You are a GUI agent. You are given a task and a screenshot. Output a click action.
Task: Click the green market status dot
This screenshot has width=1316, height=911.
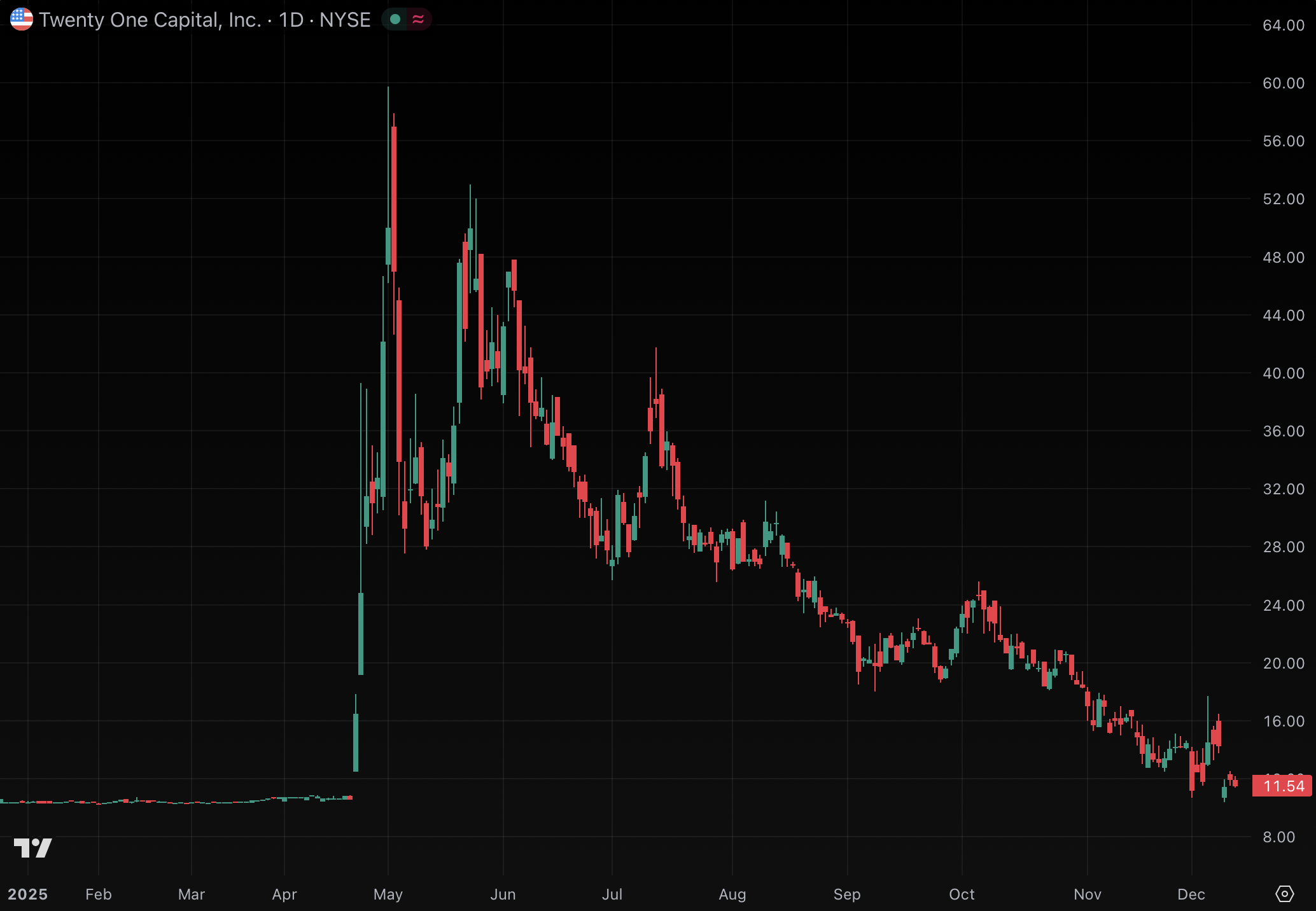pos(395,19)
